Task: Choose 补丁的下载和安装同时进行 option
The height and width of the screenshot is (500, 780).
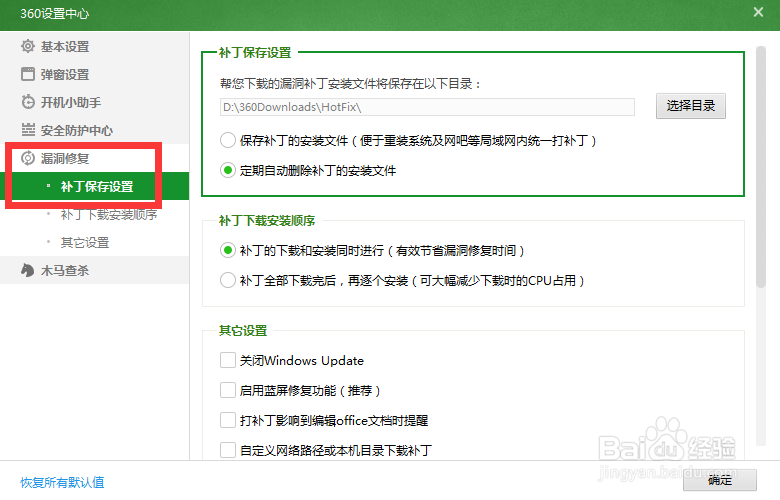Action: pyautogui.click(x=228, y=250)
